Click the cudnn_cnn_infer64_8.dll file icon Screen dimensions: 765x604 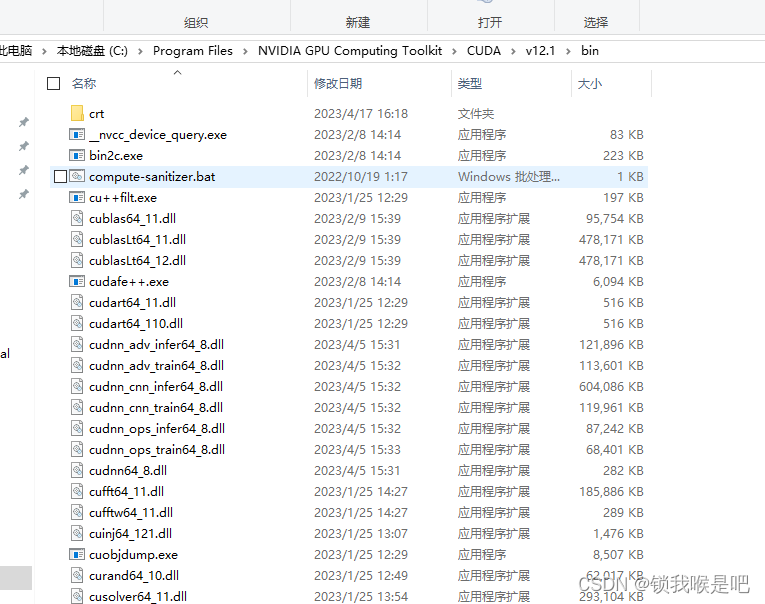77,386
